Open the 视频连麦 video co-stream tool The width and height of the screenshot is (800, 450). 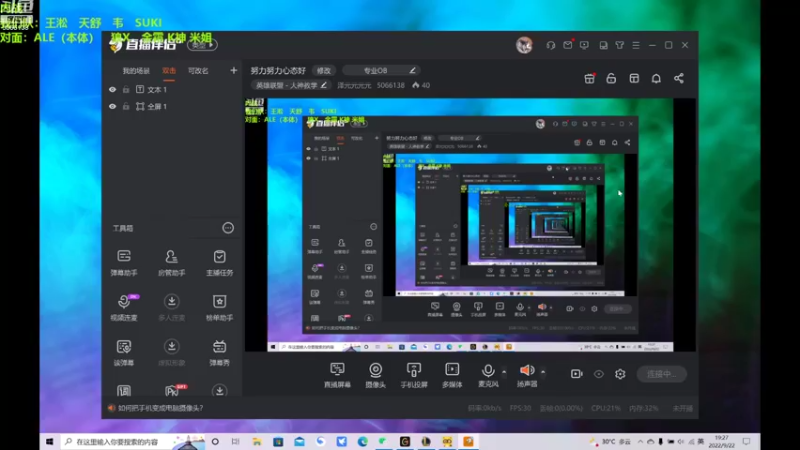coord(124,308)
